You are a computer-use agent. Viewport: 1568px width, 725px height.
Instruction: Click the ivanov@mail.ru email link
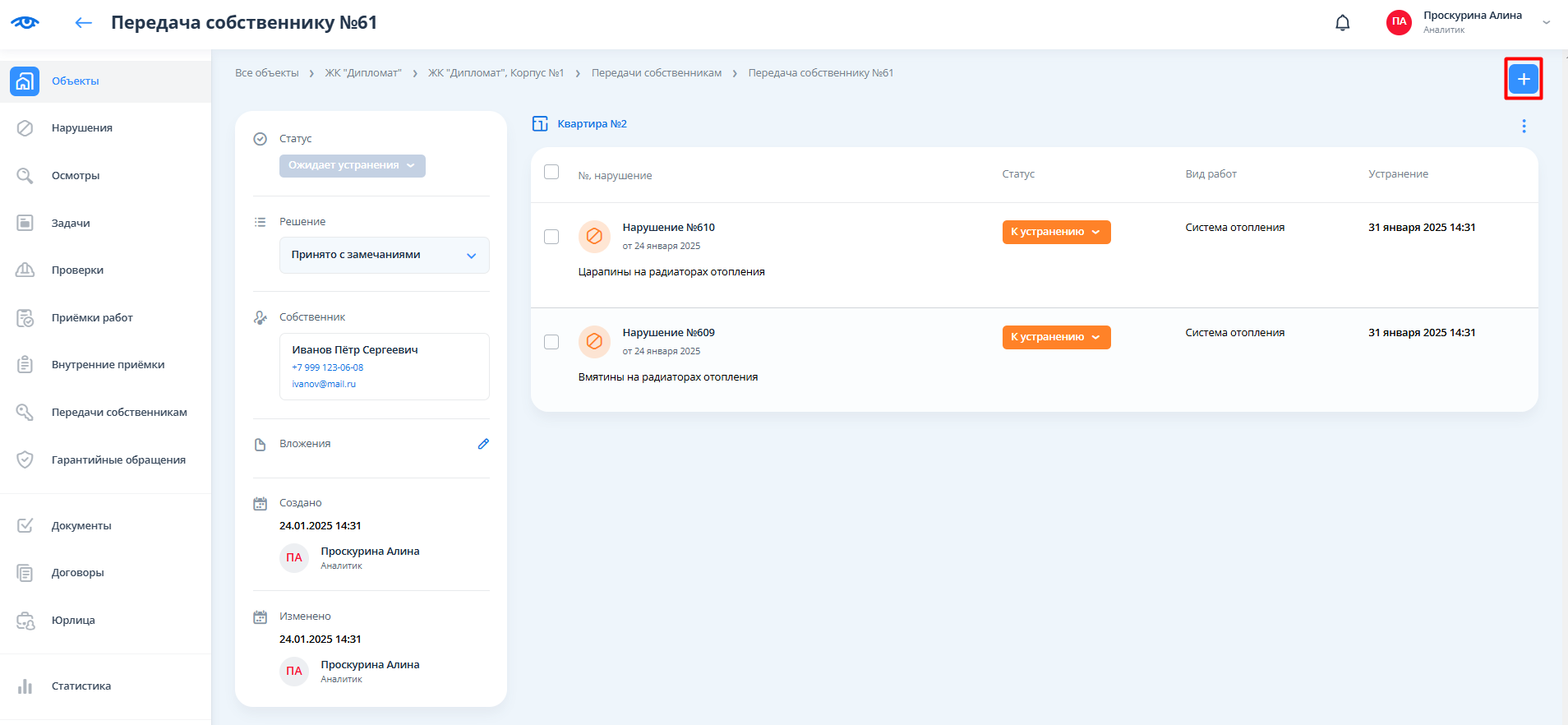tap(324, 384)
